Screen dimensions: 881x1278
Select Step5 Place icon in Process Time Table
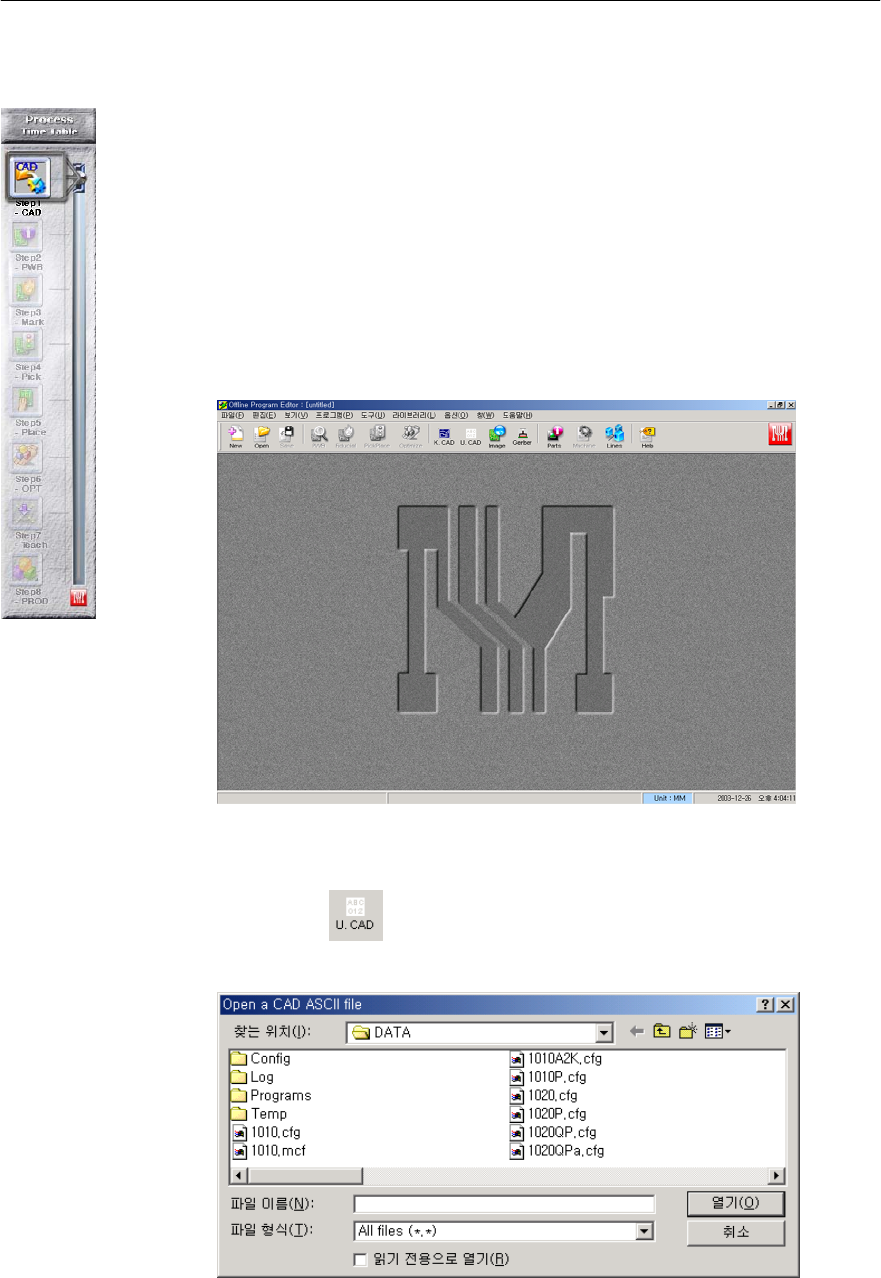(26, 402)
